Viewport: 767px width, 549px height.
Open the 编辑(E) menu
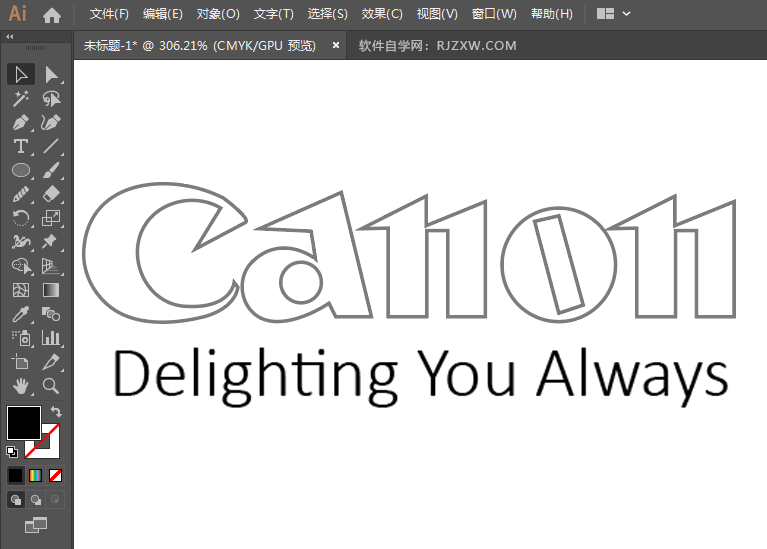162,14
